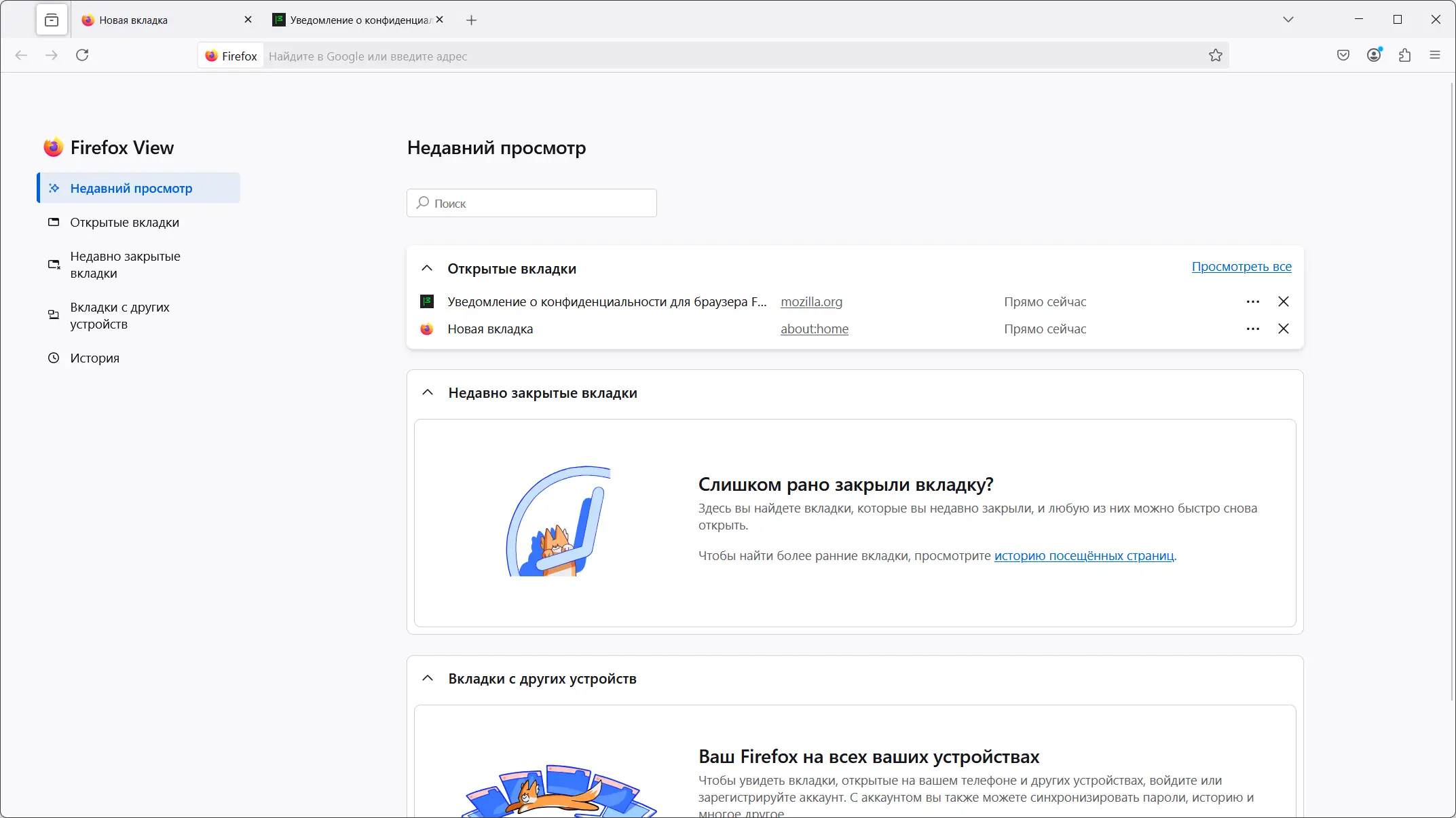Reload the current page
The width and height of the screenshot is (1456, 818).
(83, 55)
